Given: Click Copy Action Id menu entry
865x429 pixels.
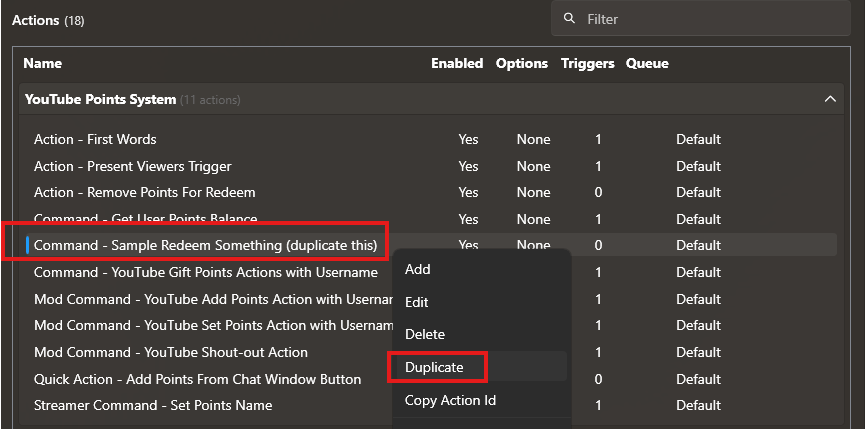Looking at the screenshot, I should pos(450,400).
